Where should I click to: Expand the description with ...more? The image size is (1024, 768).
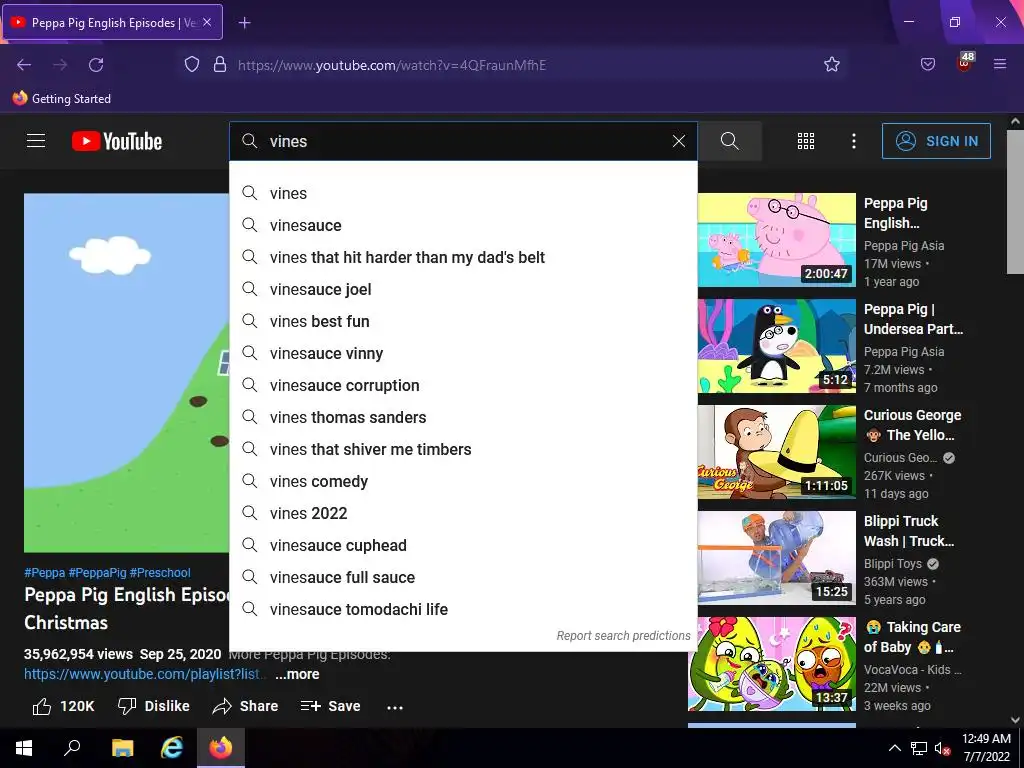tap(297, 674)
